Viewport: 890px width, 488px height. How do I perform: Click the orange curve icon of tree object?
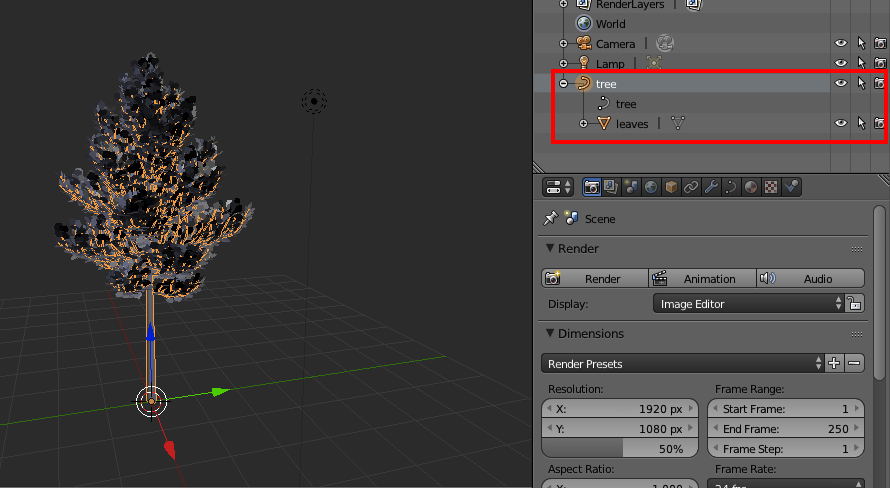(583, 83)
